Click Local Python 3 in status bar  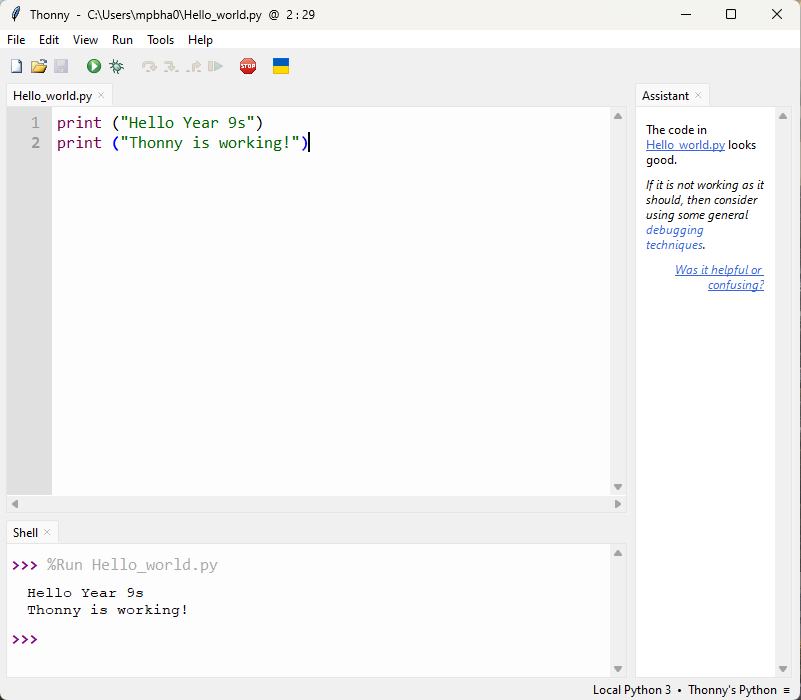631,690
